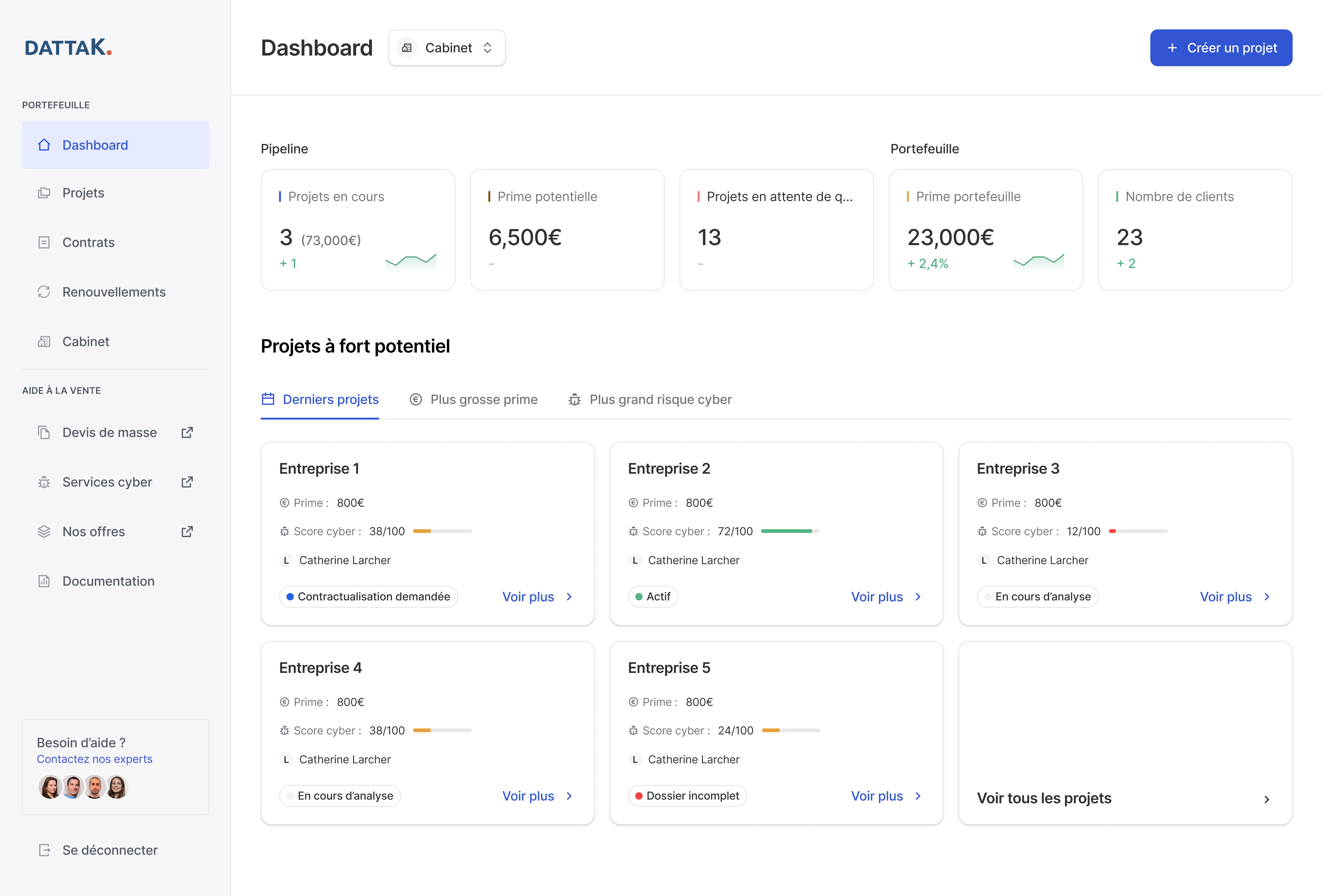Click the Entreprise 1 Catherine Larcher L avatar

[286, 560]
